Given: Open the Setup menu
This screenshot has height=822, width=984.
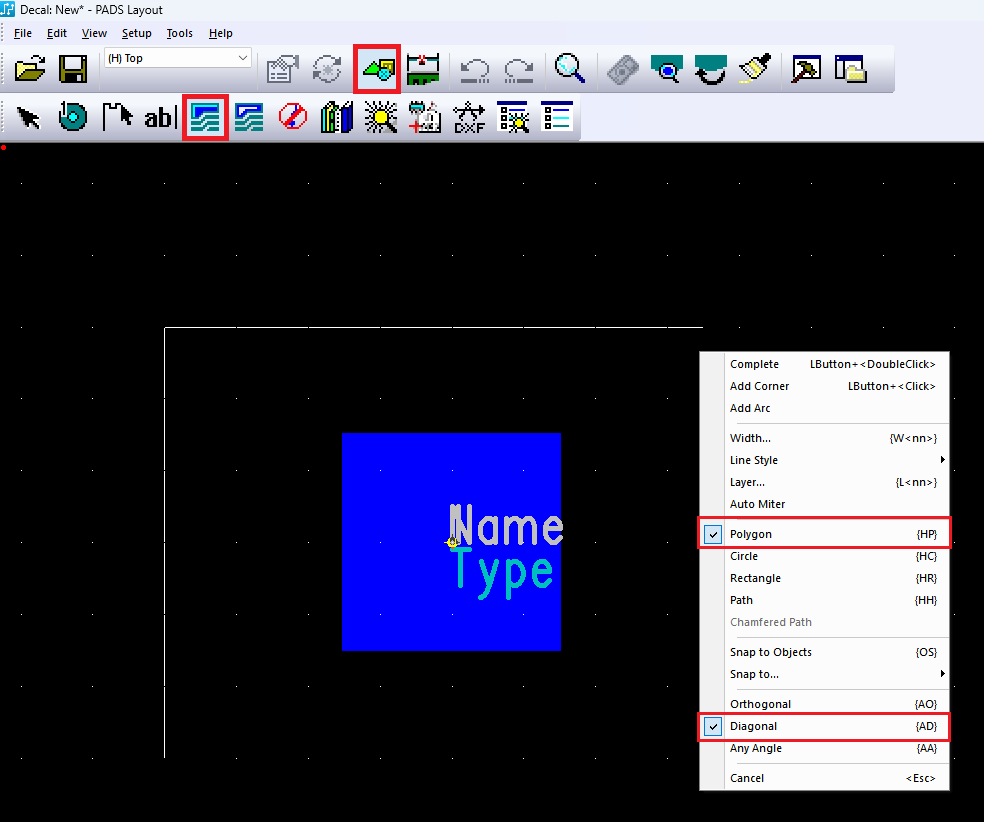Looking at the screenshot, I should point(137,33).
